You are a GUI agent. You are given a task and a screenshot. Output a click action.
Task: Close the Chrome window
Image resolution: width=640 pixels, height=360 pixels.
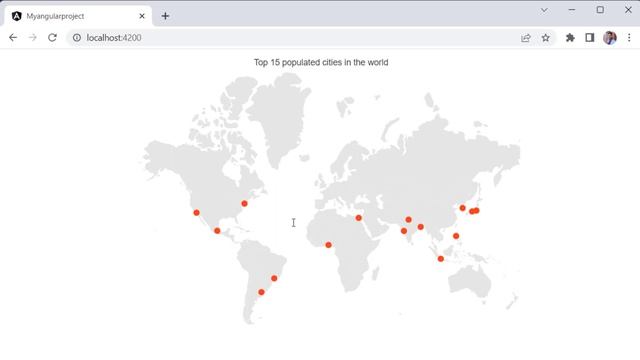pyautogui.click(x=628, y=10)
